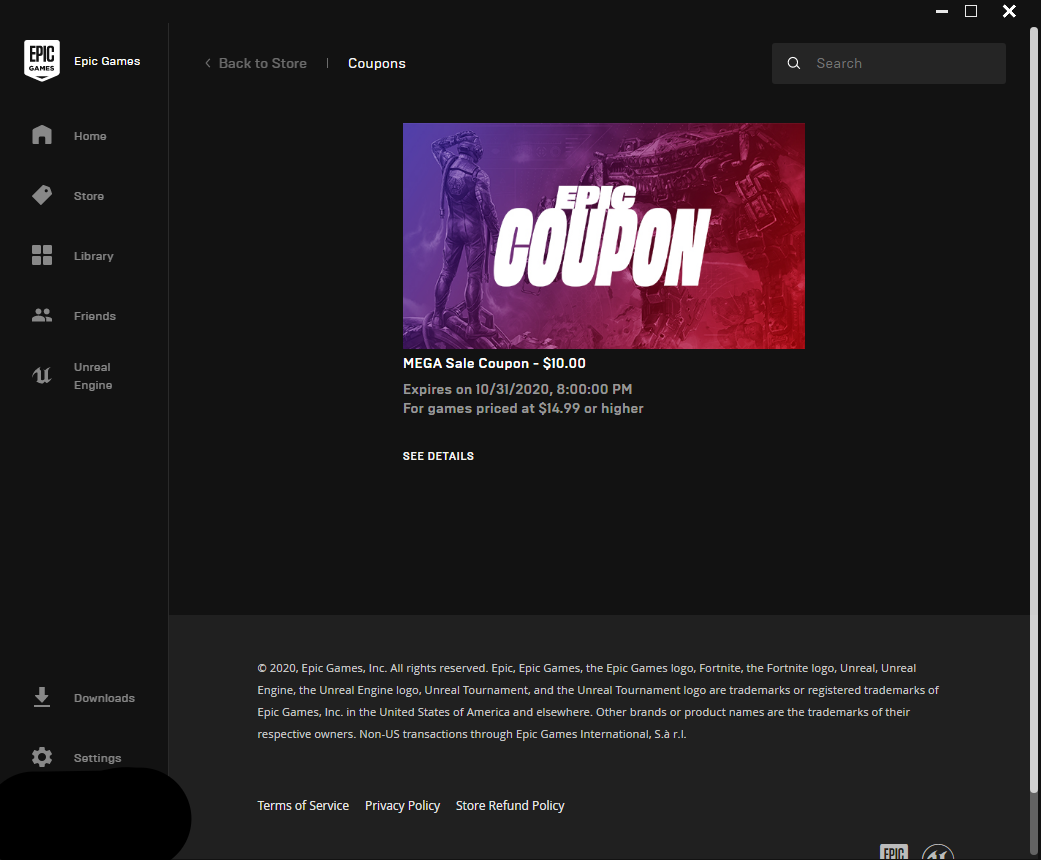Click the back chevron before Back to Store
Screen dimensions: 1041x860
[x=208, y=63]
